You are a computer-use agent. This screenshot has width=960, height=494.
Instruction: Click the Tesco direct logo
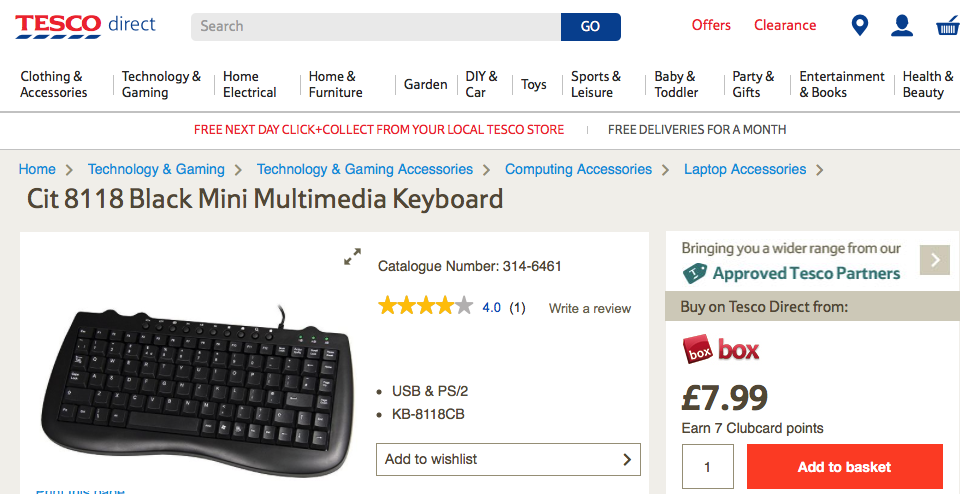(x=85, y=25)
